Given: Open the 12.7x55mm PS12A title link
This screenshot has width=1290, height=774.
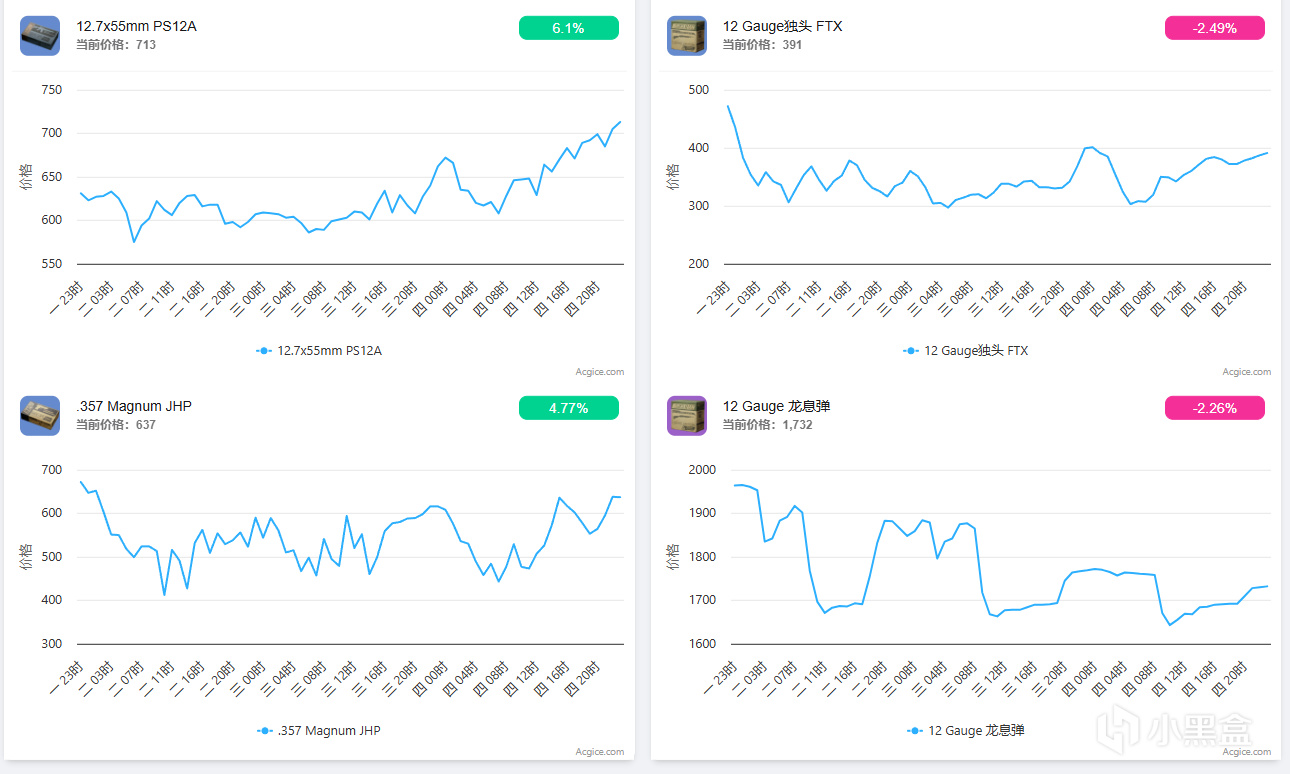Looking at the screenshot, I should (136, 26).
